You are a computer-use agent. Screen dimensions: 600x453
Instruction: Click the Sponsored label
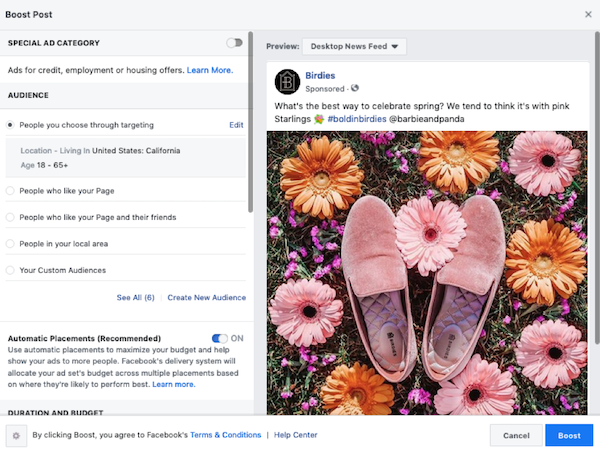pos(325,89)
